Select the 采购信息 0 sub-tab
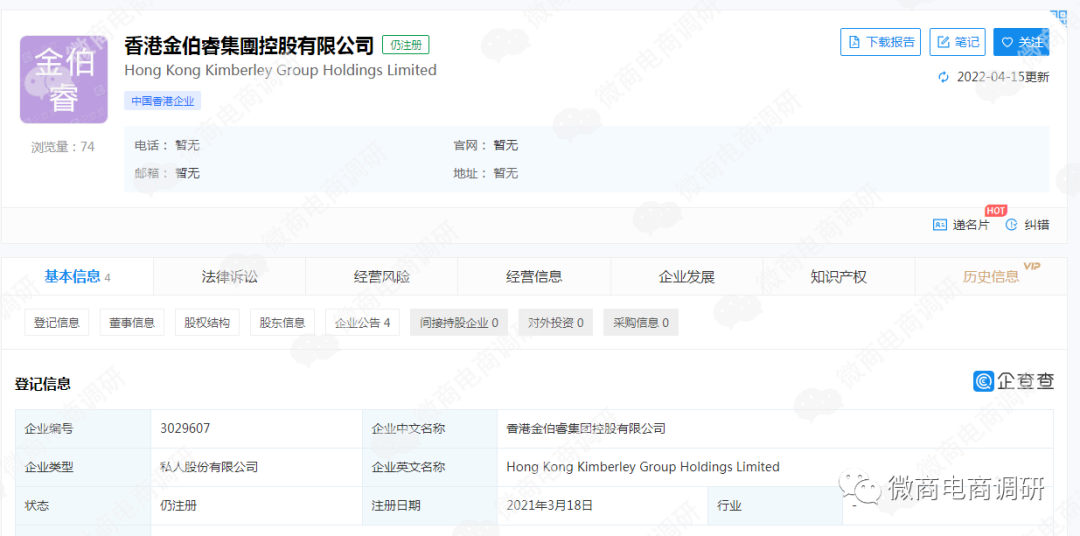1080x536 pixels. 641,322
